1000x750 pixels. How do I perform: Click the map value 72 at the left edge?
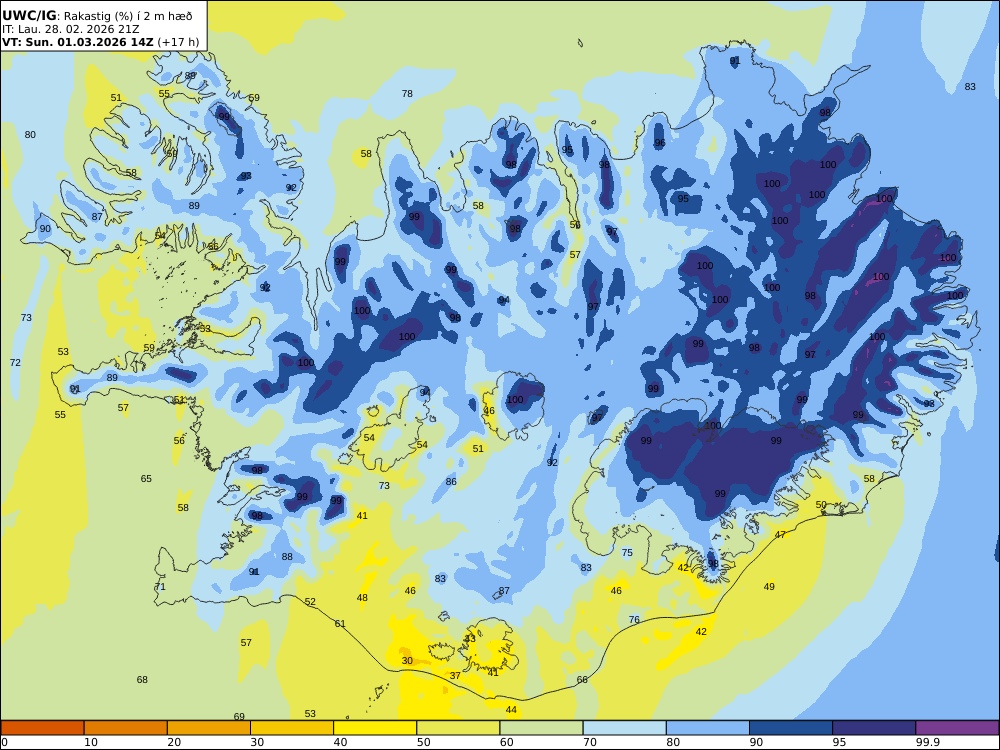pyautogui.click(x=15, y=362)
